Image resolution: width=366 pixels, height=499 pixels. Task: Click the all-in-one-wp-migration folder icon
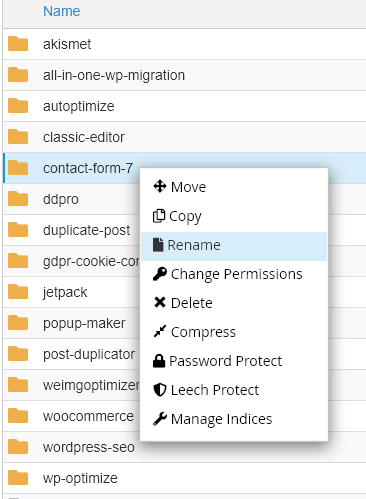pyautogui.click(x=18, y=75)
